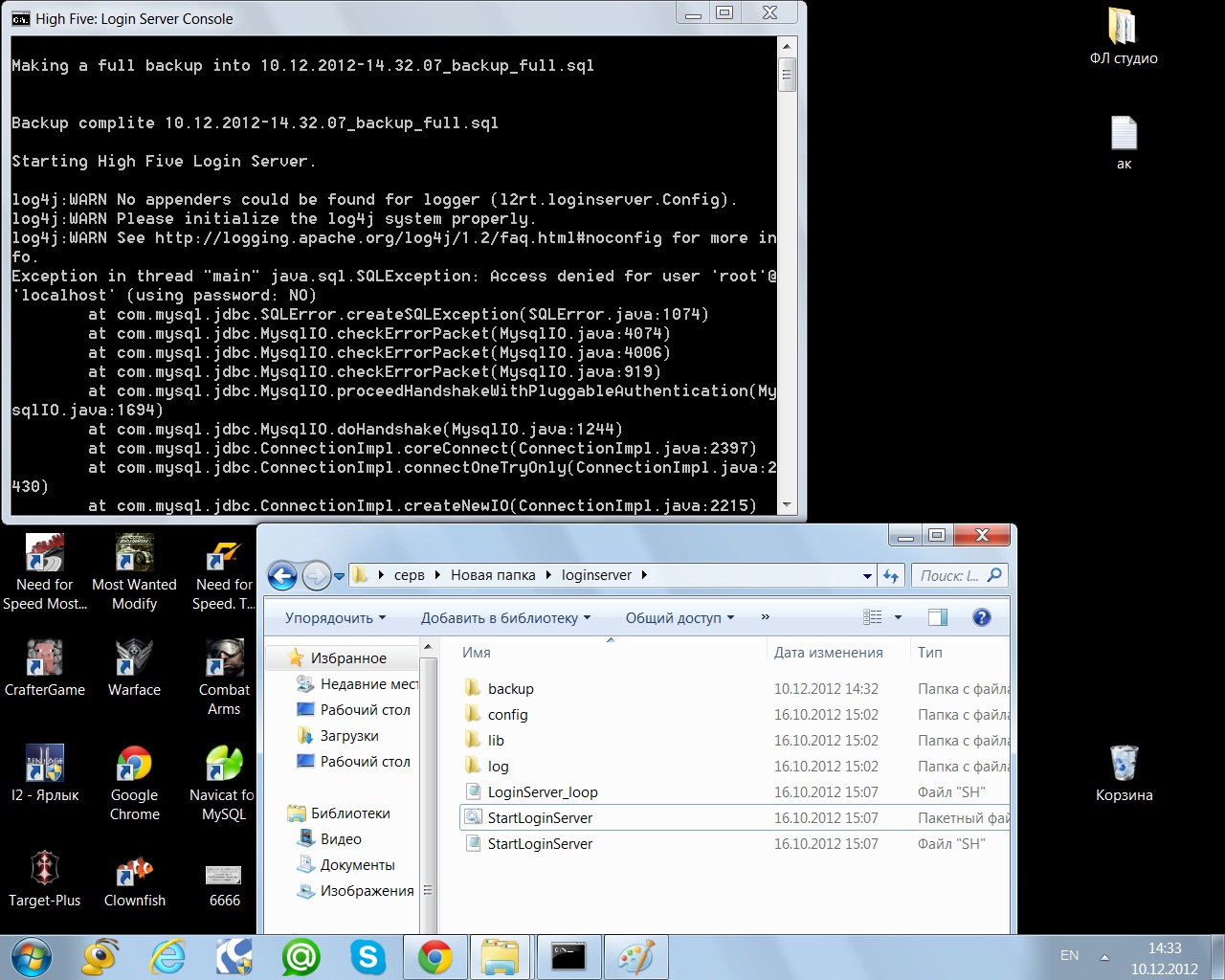Screen dimensions: 1225x980
Task: Change view with the view icon
Action: pyautogui.click(x=872, y=617)
